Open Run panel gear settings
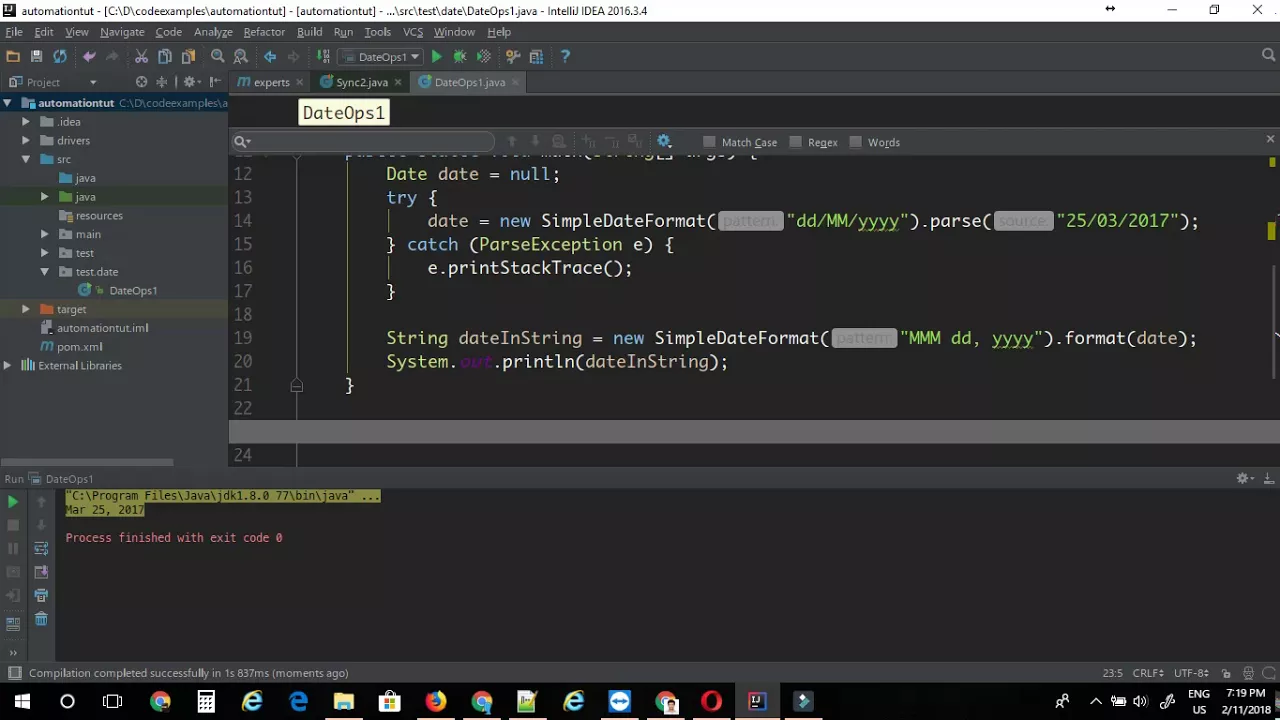This screenshot has width=1280, height=720. coord(1243,479)
